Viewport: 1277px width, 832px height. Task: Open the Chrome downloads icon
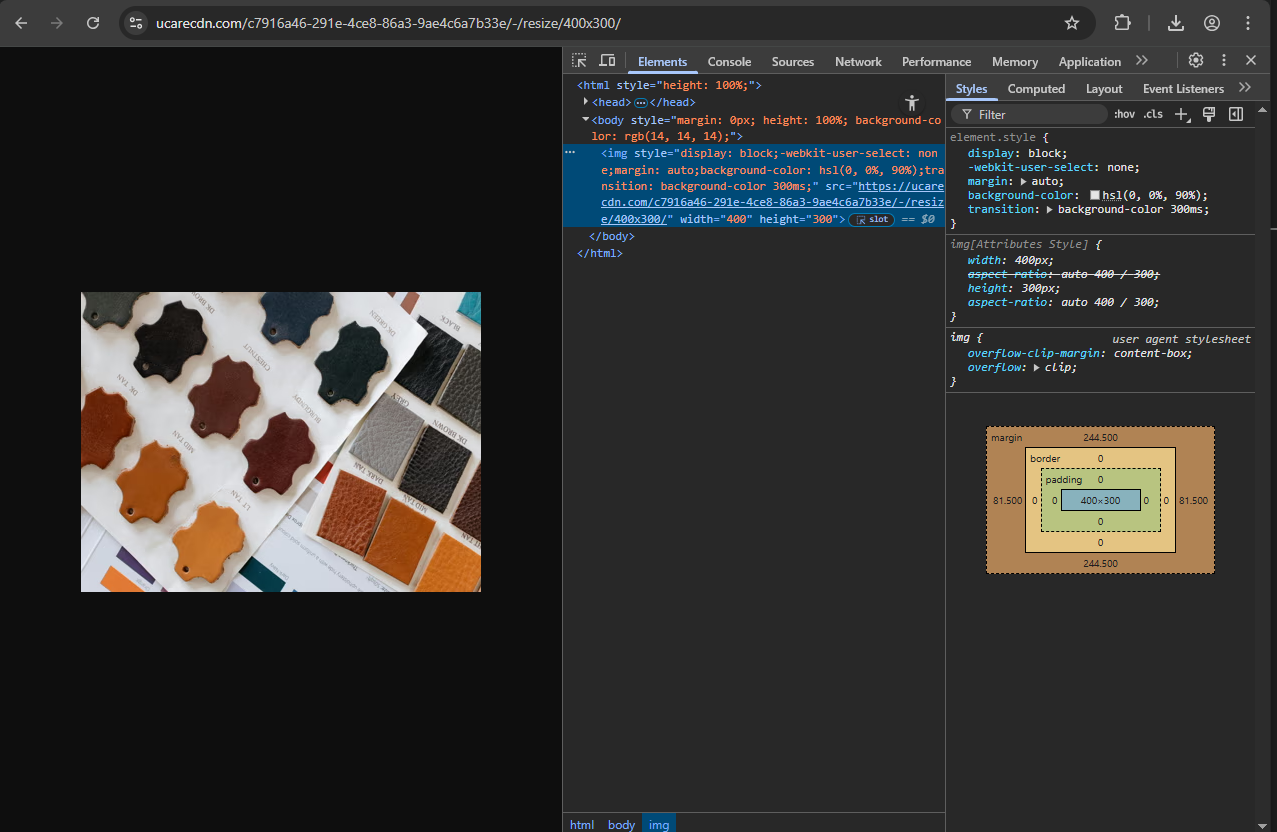pos(1176,23)
